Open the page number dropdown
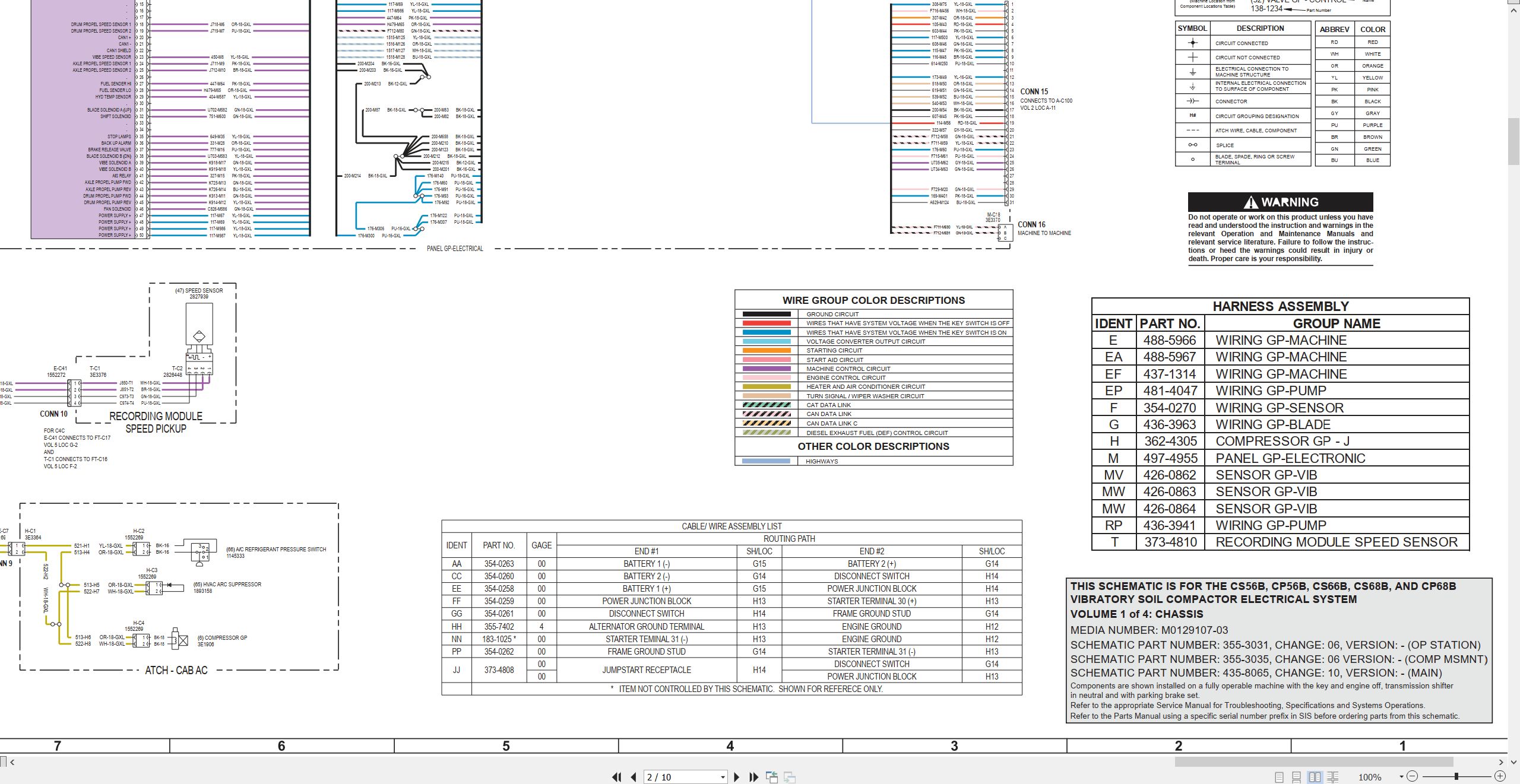 pos(723,777)
